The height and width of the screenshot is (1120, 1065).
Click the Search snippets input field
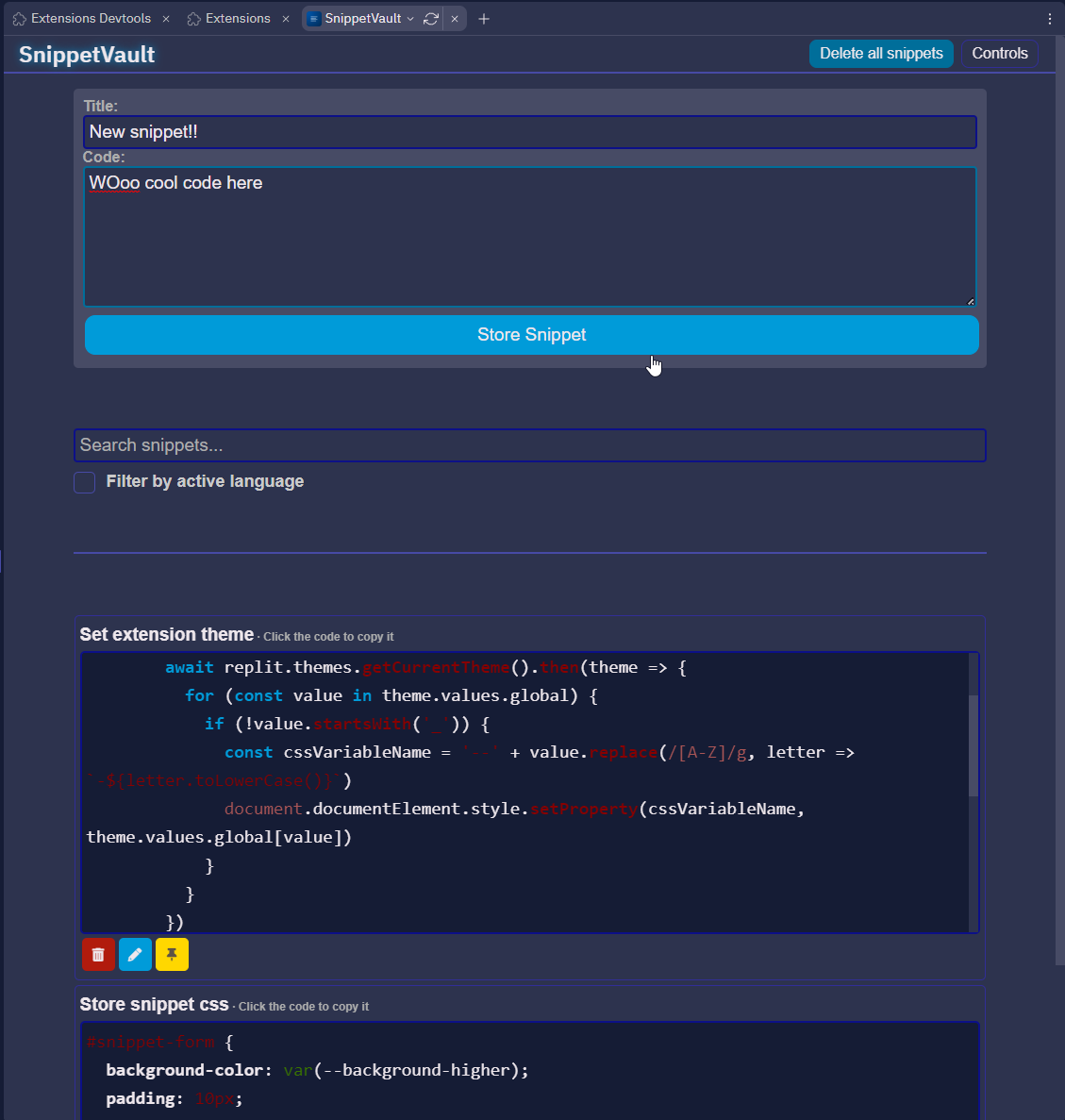point(530,444)
